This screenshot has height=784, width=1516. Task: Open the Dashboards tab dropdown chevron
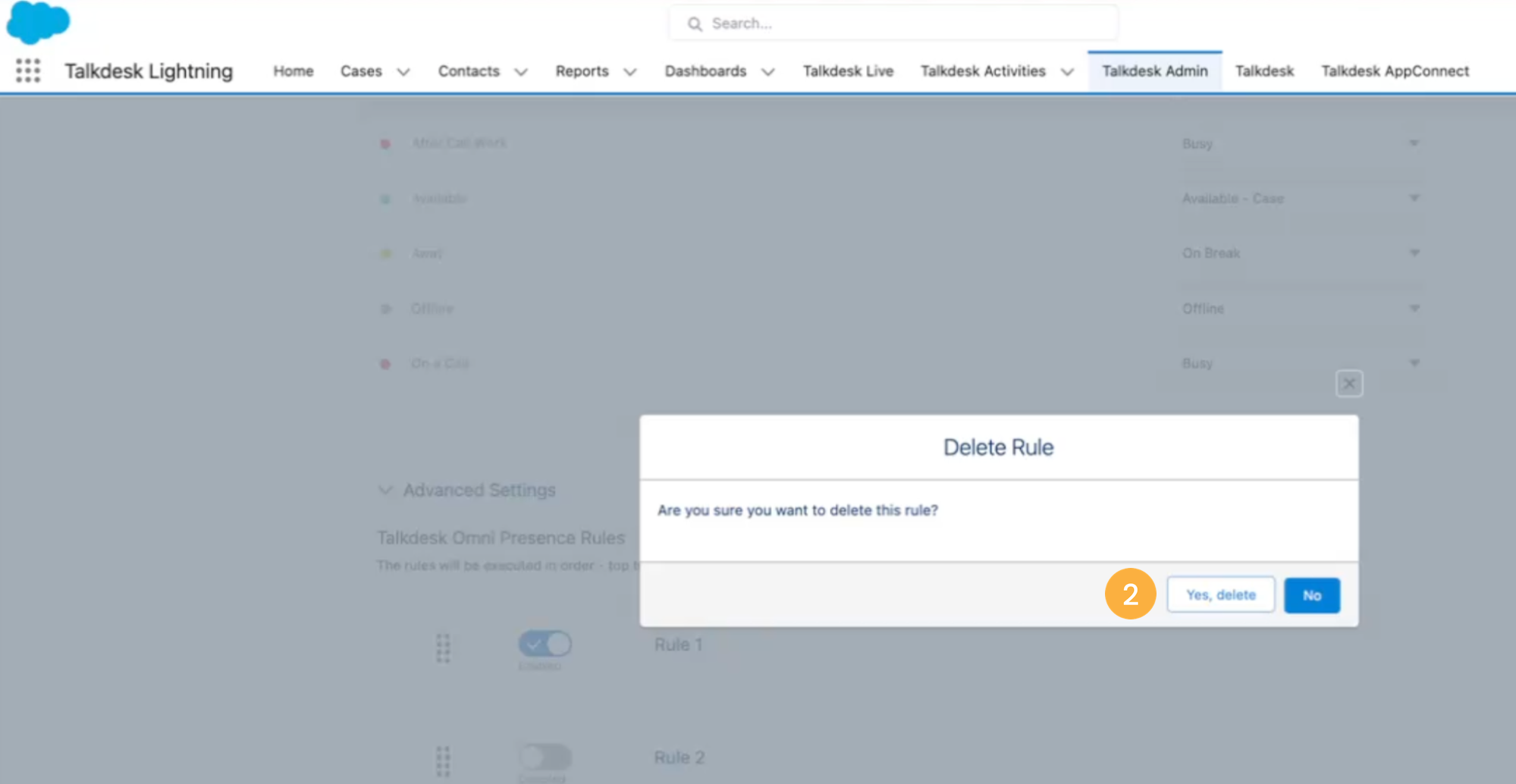pyautogui.click(x=767, y=72)
